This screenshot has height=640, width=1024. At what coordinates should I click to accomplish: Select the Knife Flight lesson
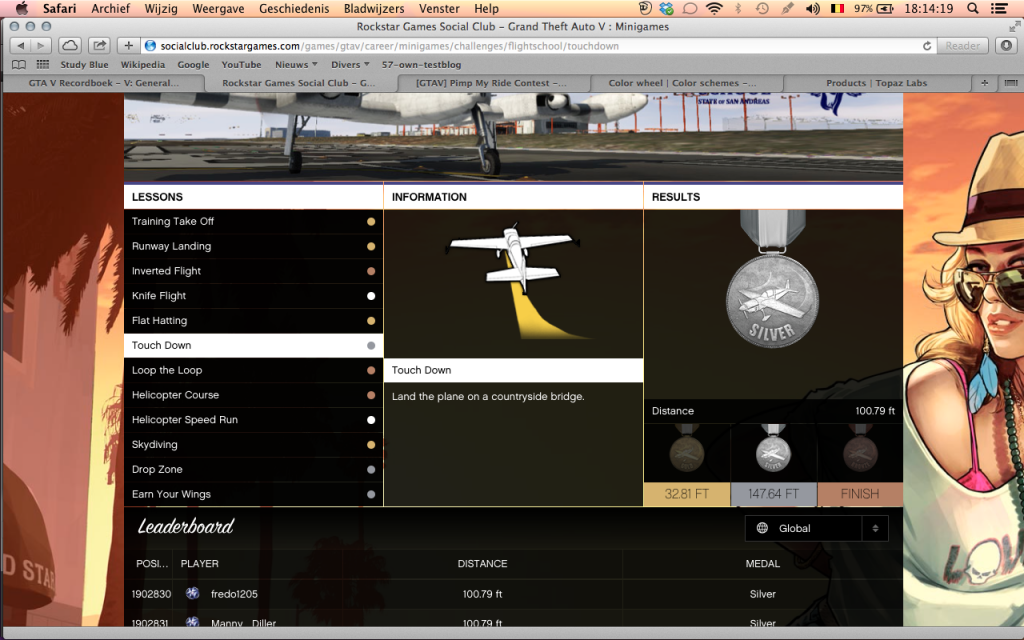pyautogui.click(x=253, y=296)
